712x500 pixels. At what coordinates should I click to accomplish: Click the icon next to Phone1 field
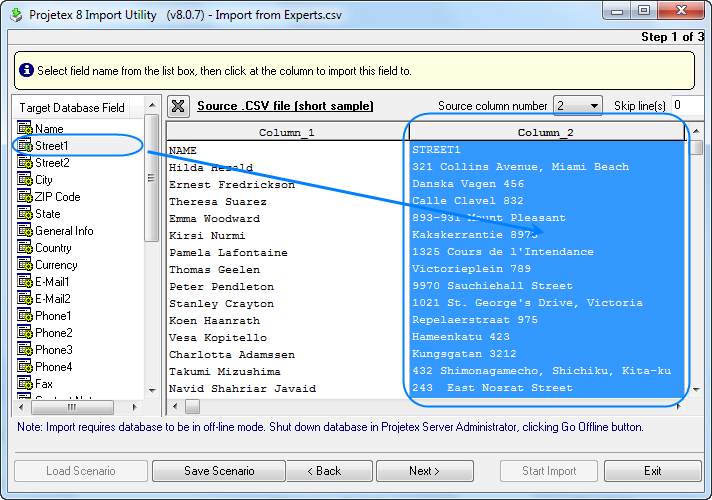[25, 316]
